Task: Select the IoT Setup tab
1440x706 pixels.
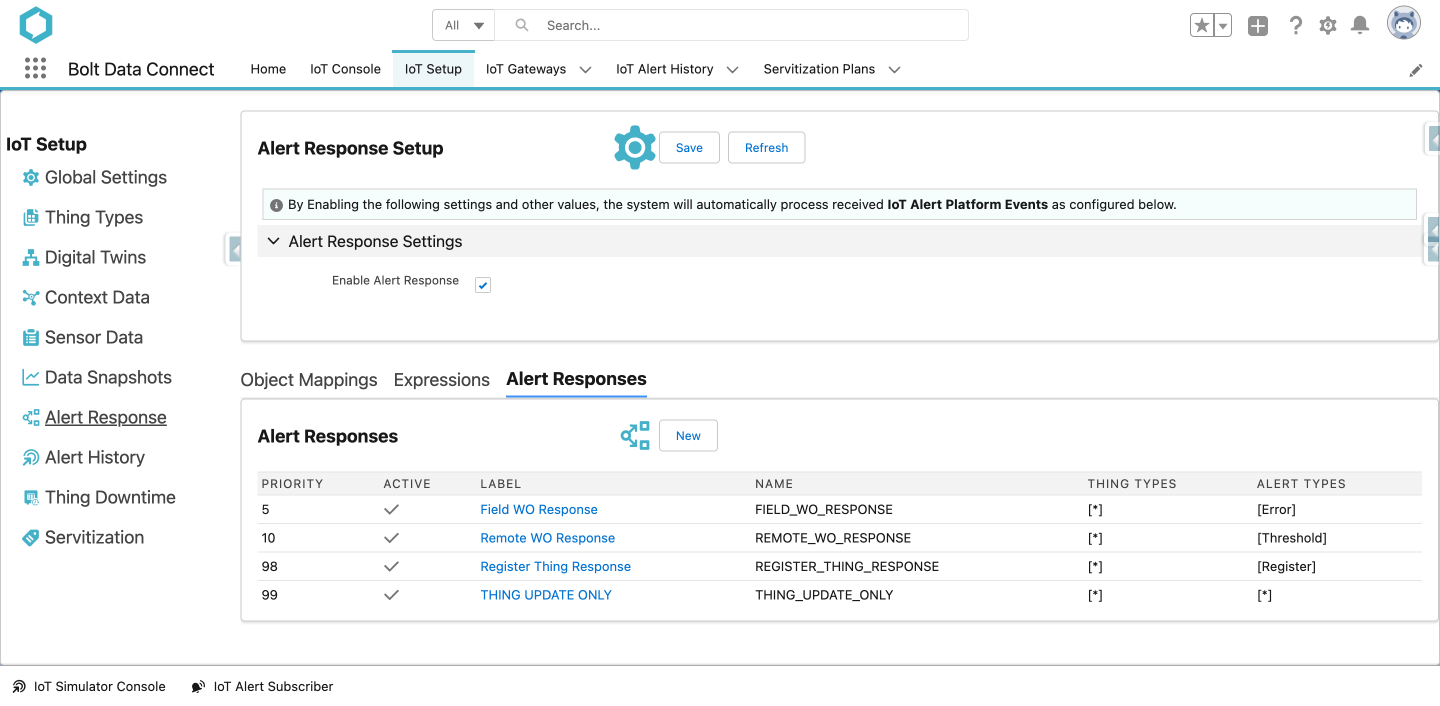Action: point(433,69)
